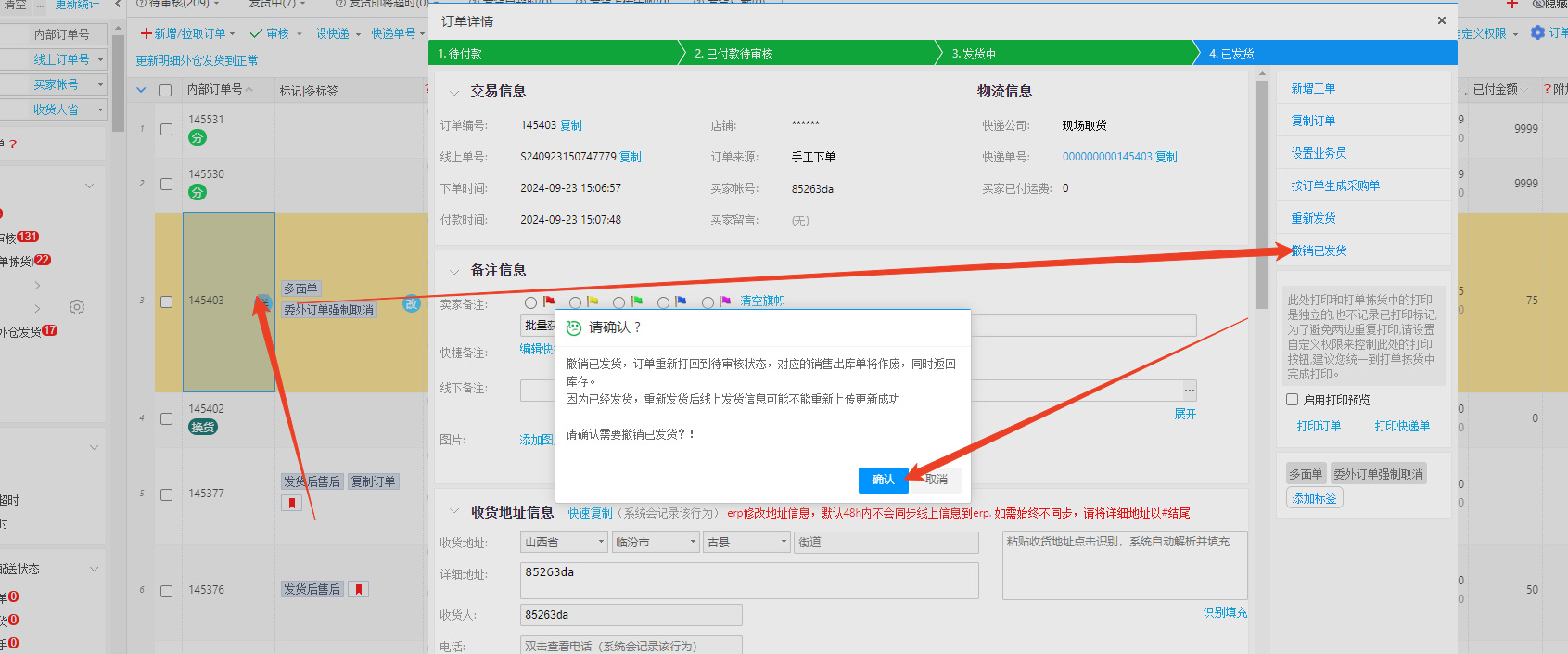Viewport: 1568px width, 654px height.
Task: Click the 撤销已发货 menu item
Action: 1319,250
